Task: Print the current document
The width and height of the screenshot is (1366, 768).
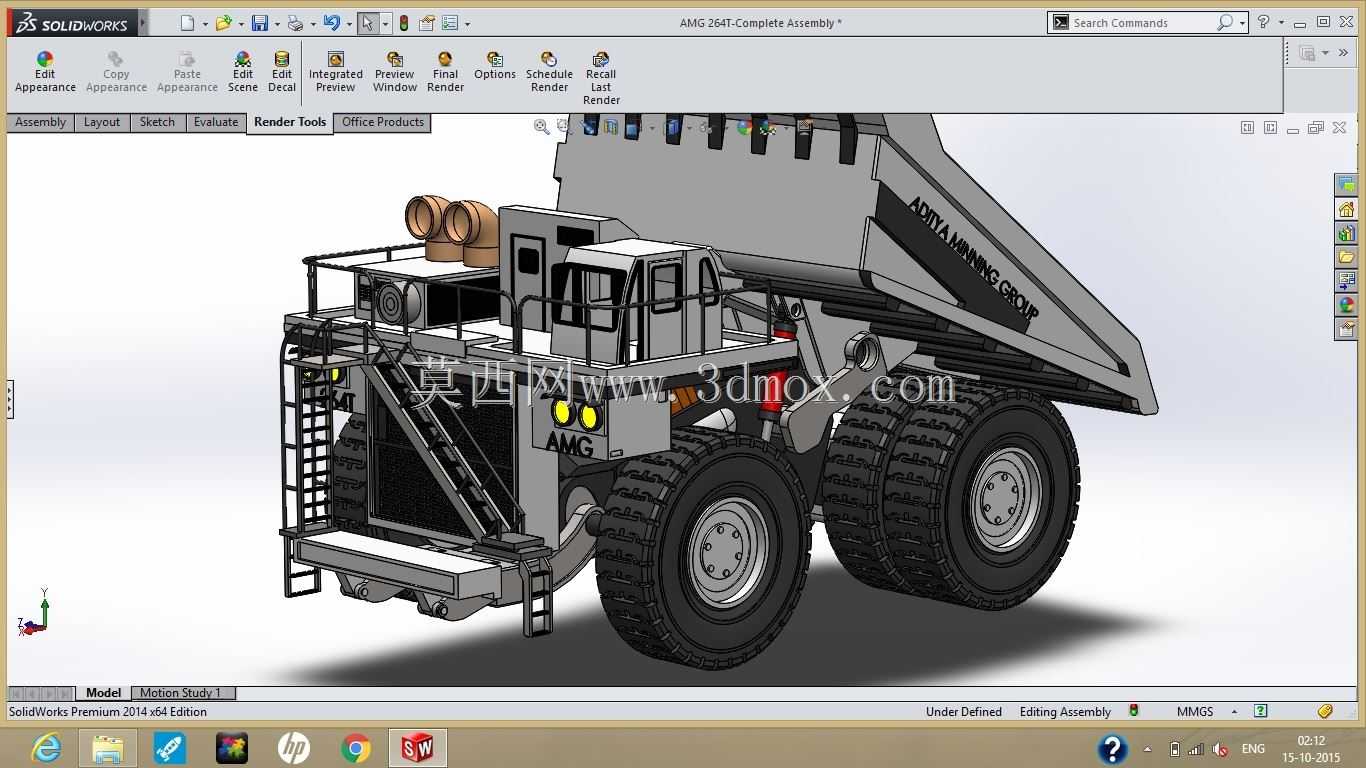Action: click(295, 23)
